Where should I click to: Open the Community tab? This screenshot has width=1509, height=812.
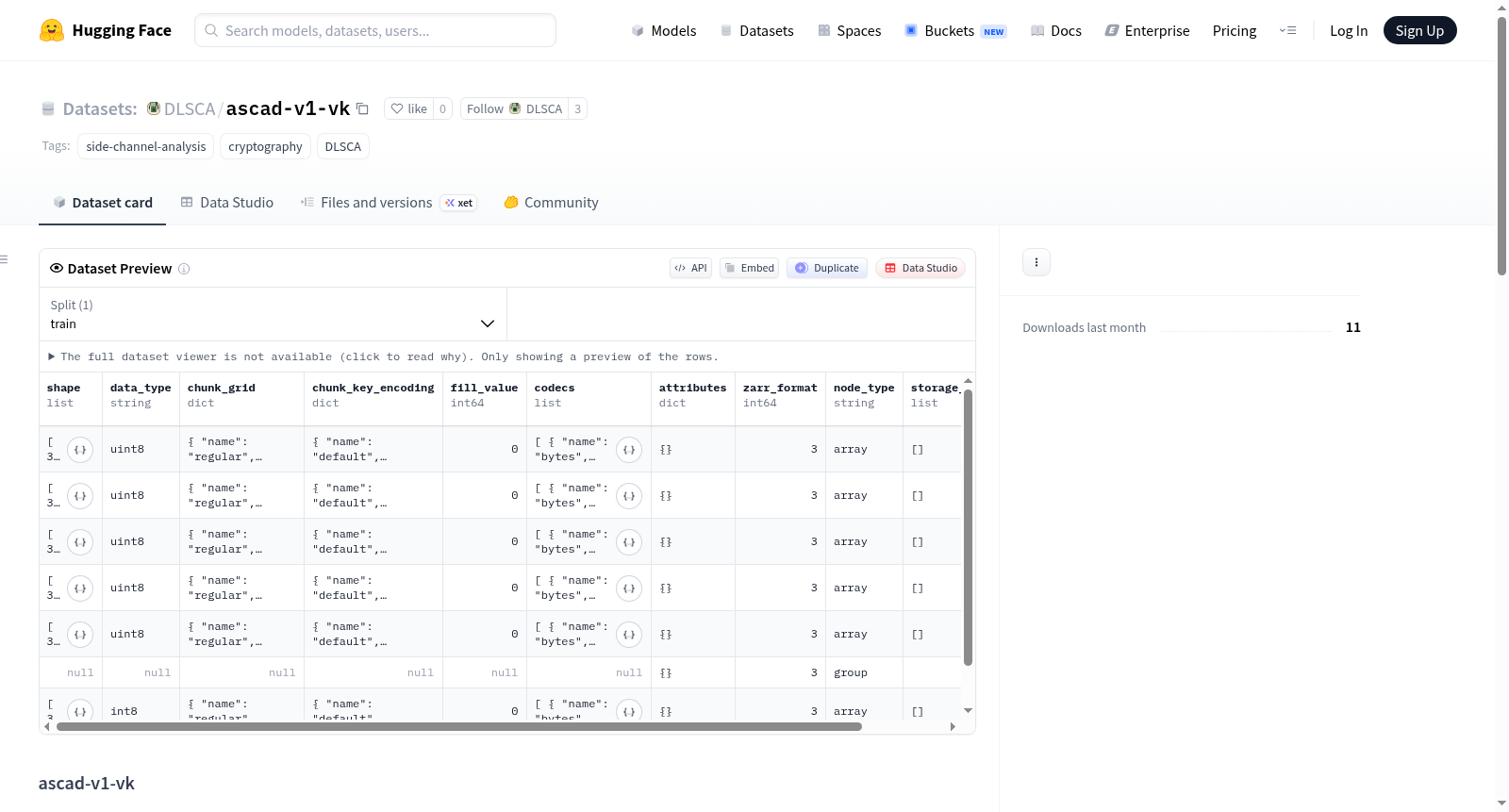pyautogui.click(x=552, y=202)
